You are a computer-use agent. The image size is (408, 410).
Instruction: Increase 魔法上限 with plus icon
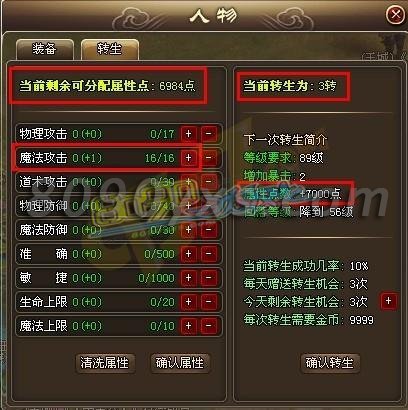click(x=189, y=326)
